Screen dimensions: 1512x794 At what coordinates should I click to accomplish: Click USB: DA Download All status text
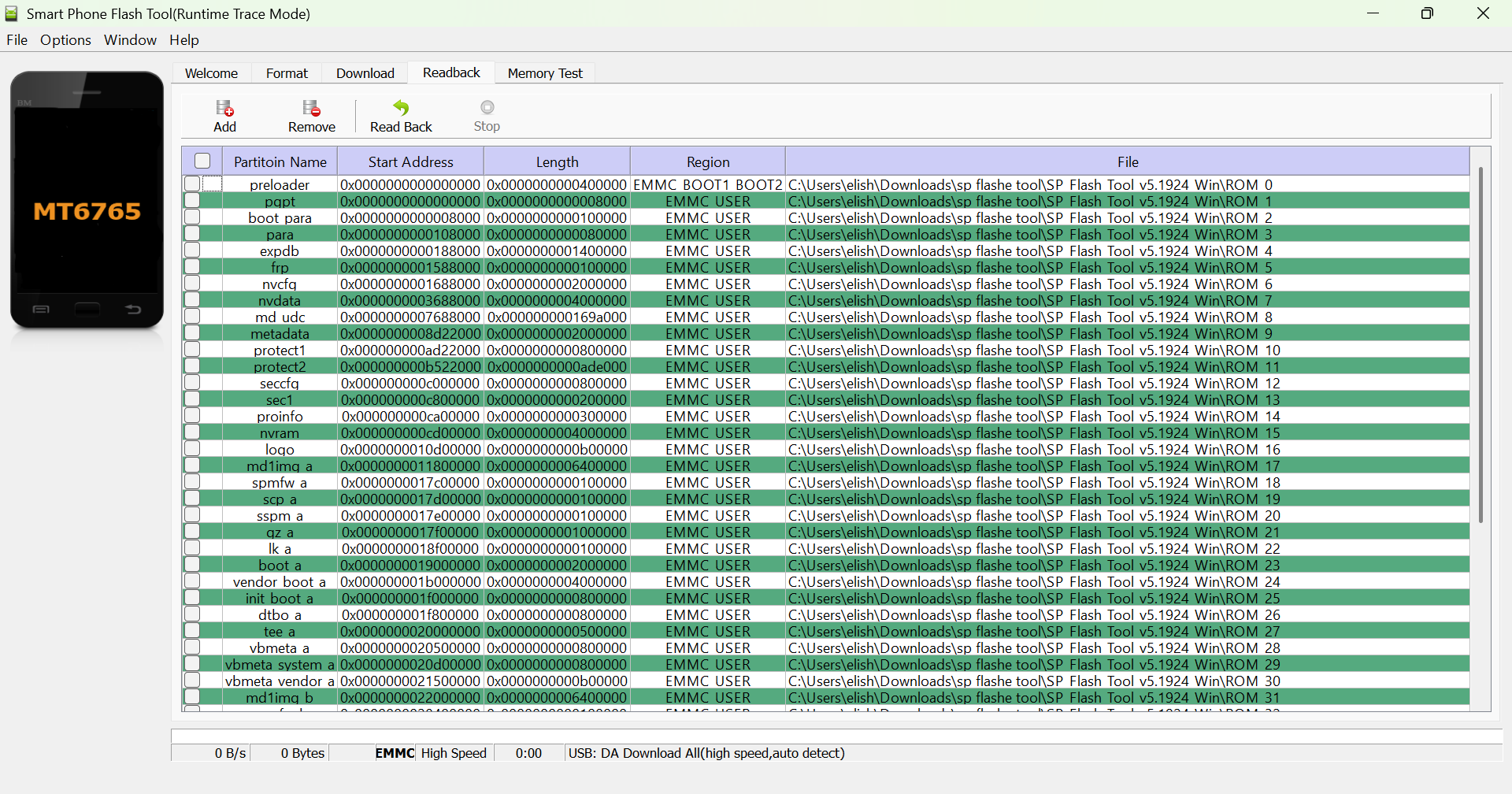(x=706, y=753)
